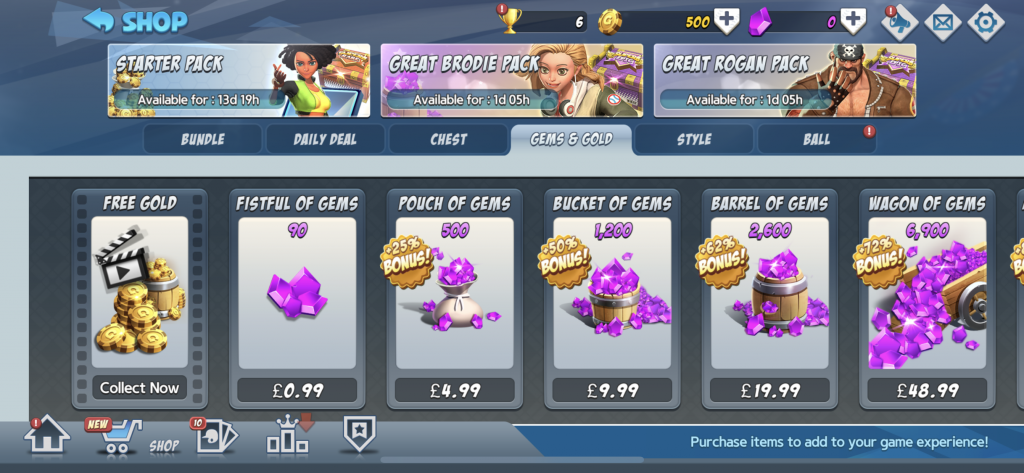Screen dimensions: 1024x473
Task: Collect Now the free gold
Action: [x=139, y=387]
